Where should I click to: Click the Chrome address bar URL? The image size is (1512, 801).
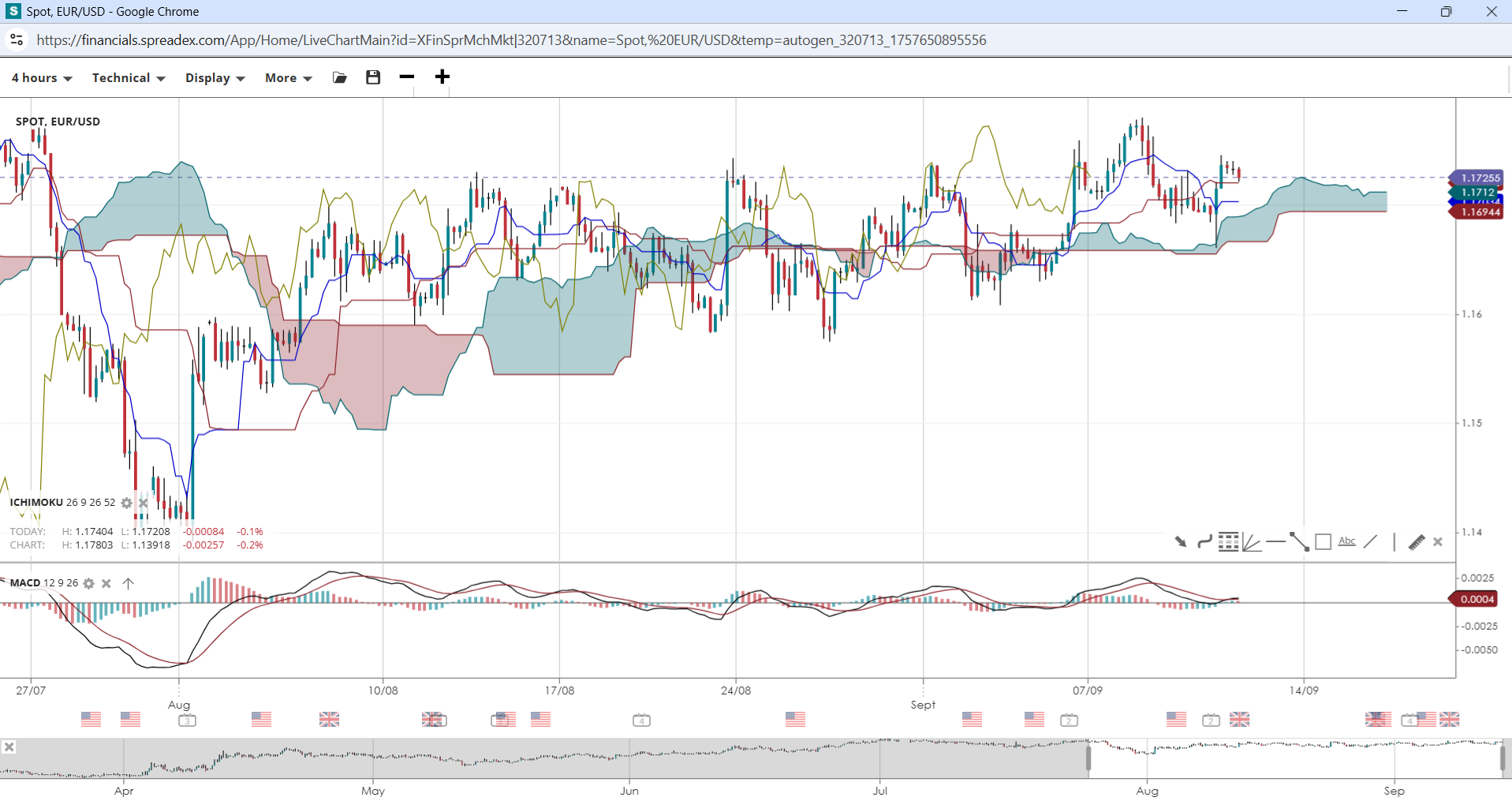tap(511, 40)
